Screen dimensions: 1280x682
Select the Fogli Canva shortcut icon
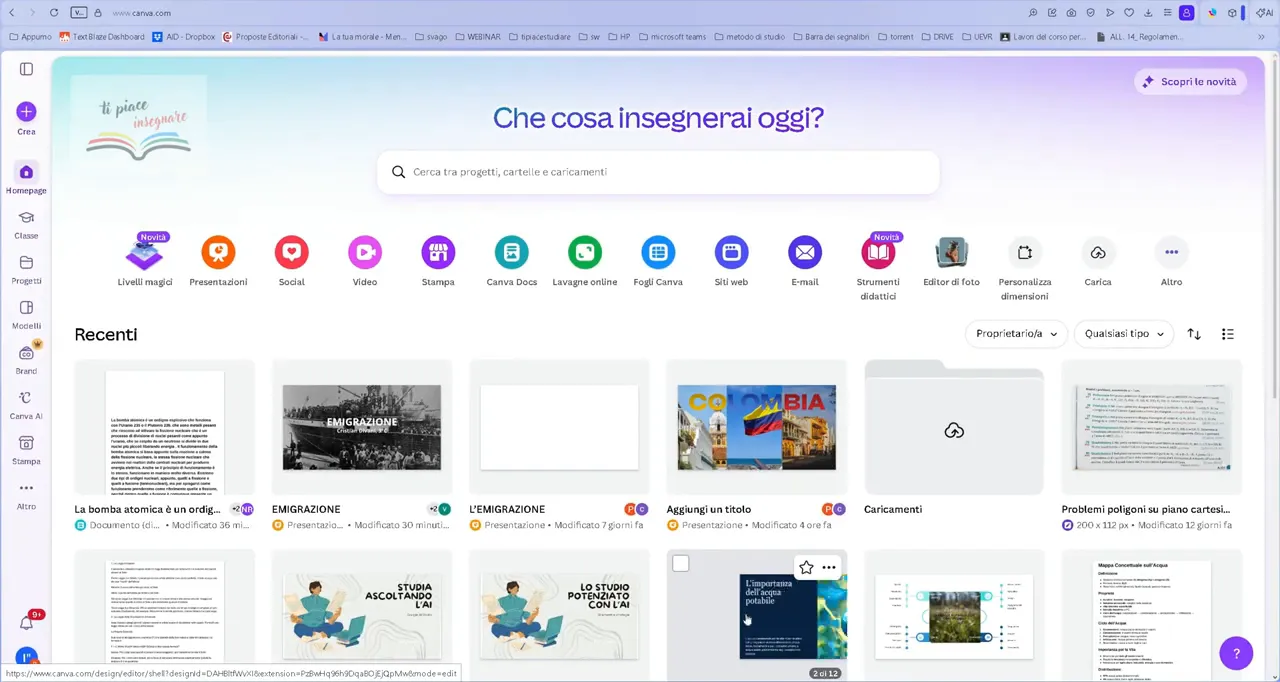coord(658,253)
